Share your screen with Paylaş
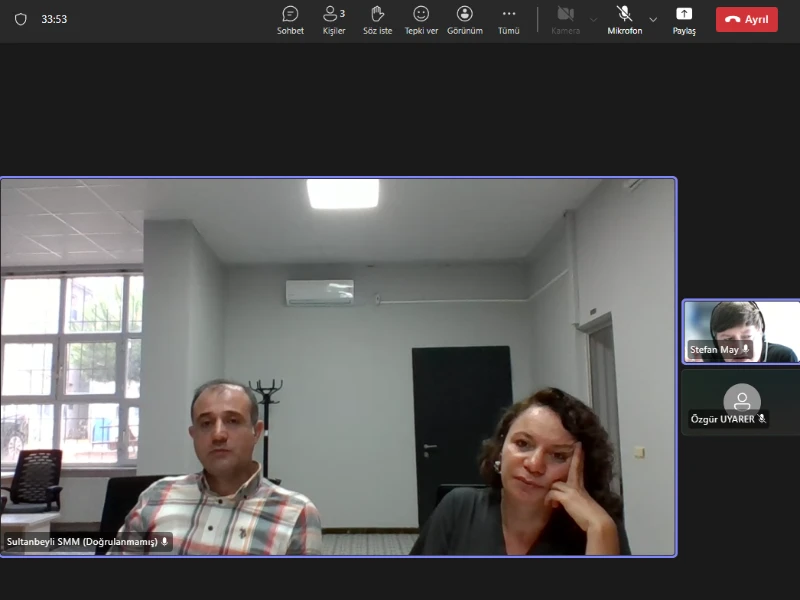800x600 pixels. point(684,19)
